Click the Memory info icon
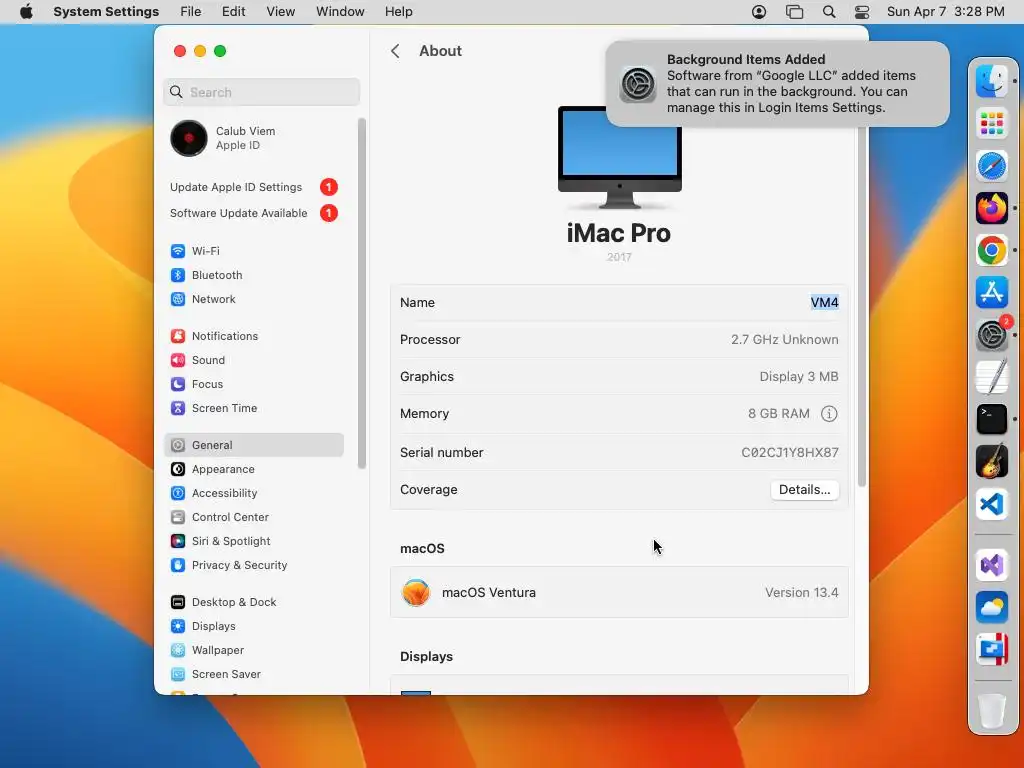The image size is (1024, 768). 829,413
